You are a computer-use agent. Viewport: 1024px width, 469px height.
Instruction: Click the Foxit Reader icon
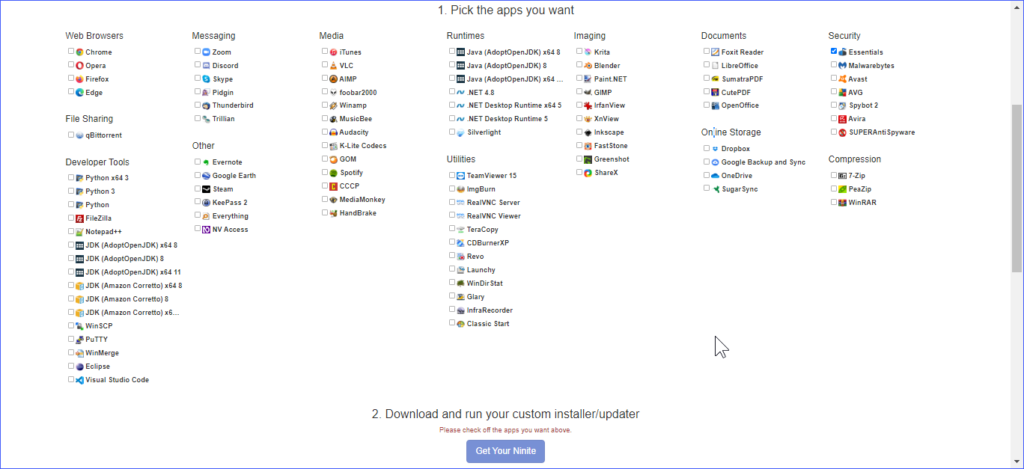[x=715, y=52]
